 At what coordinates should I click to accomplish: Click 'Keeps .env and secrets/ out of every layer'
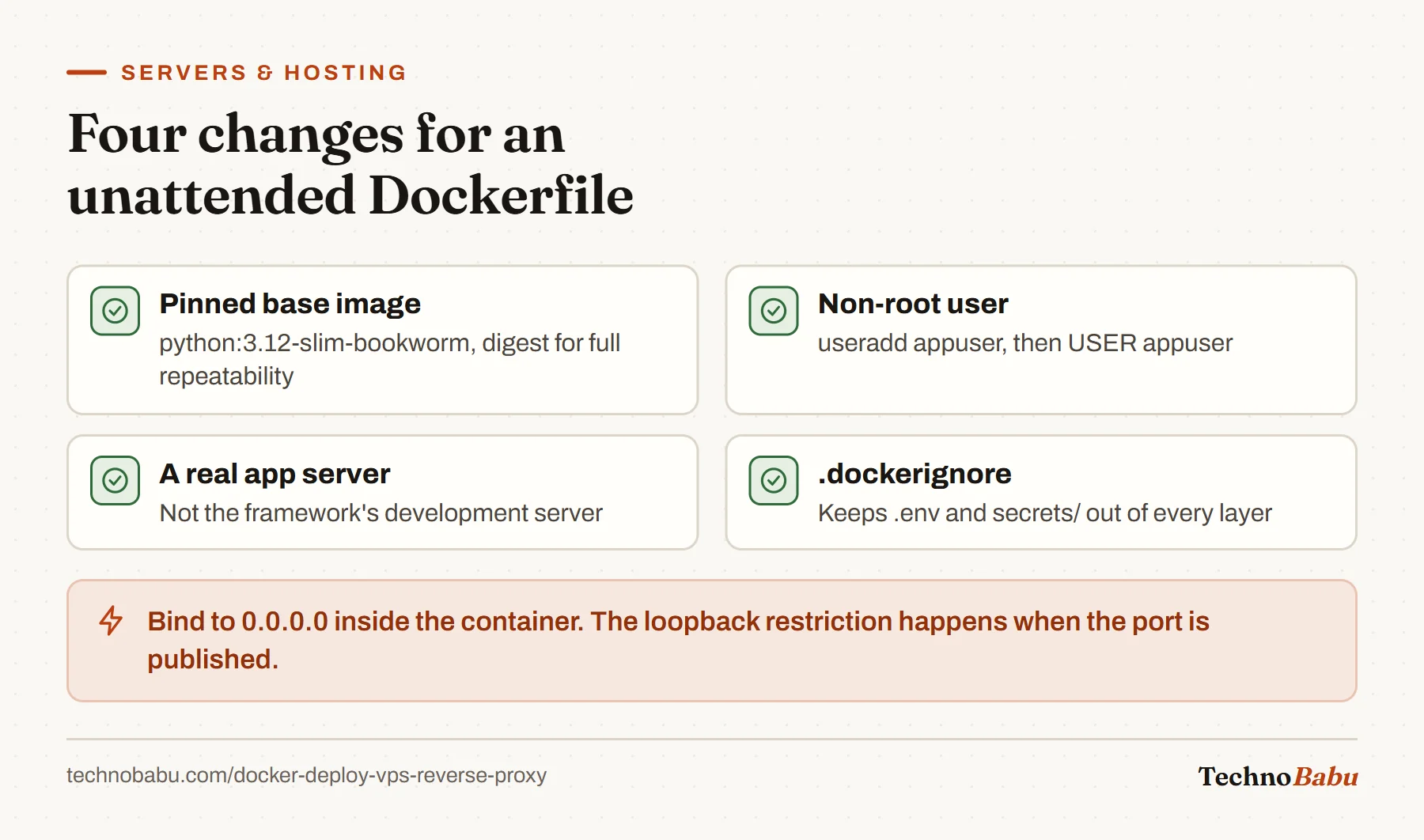click(1045, 513)
